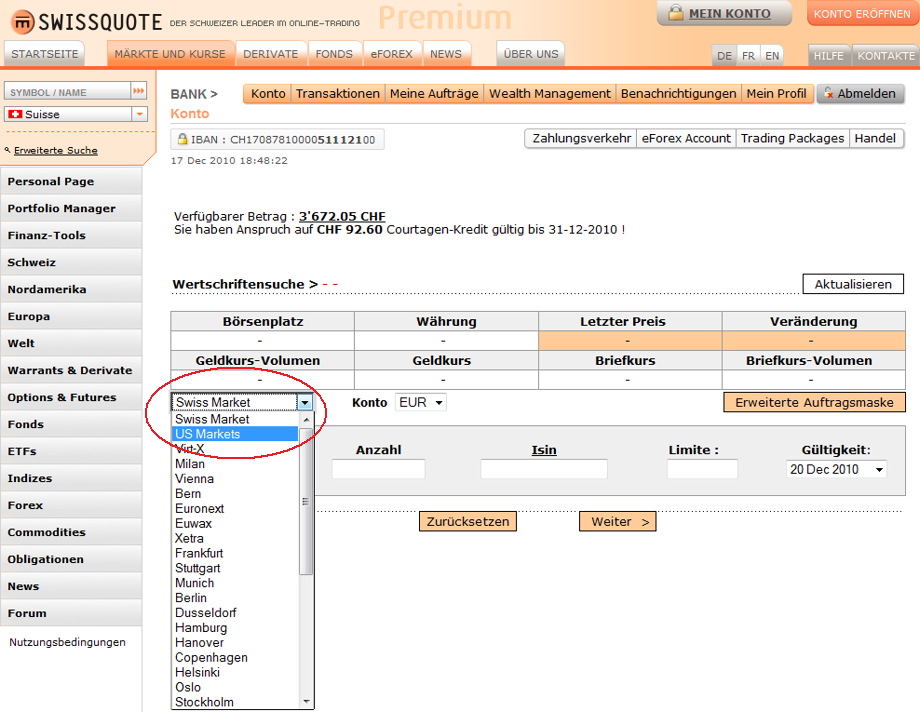Viewport: 920px width, 712px height.
Task: Click the Swissquote logo icon
Action: [x=23, y=22]
